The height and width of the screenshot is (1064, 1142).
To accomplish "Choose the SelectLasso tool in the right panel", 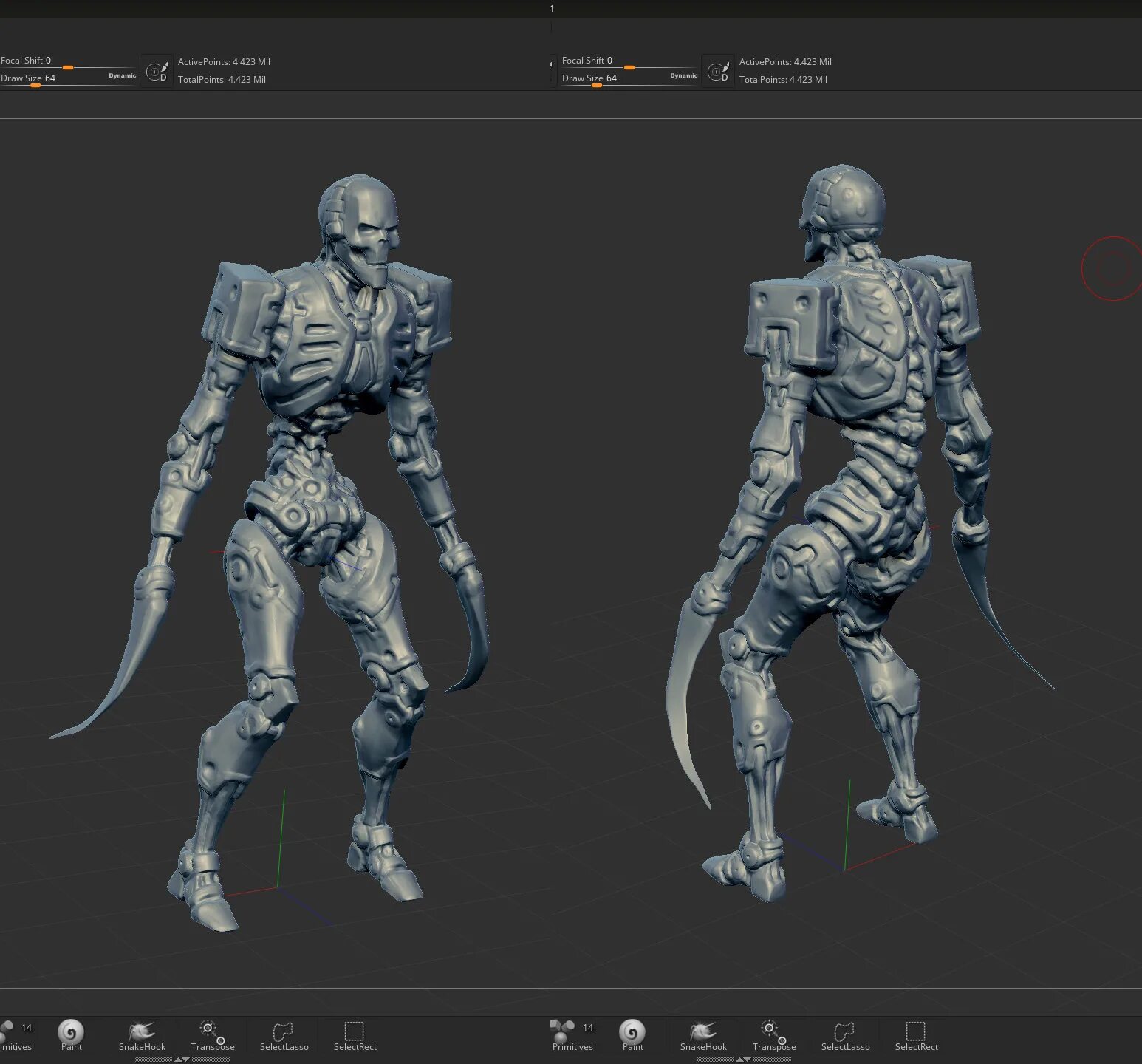I will [845, 1035].
